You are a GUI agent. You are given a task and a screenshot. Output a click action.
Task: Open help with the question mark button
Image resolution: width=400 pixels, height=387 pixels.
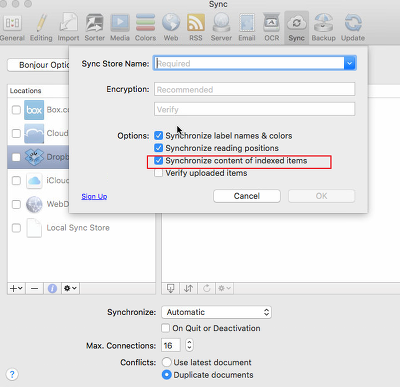point(12,374)
